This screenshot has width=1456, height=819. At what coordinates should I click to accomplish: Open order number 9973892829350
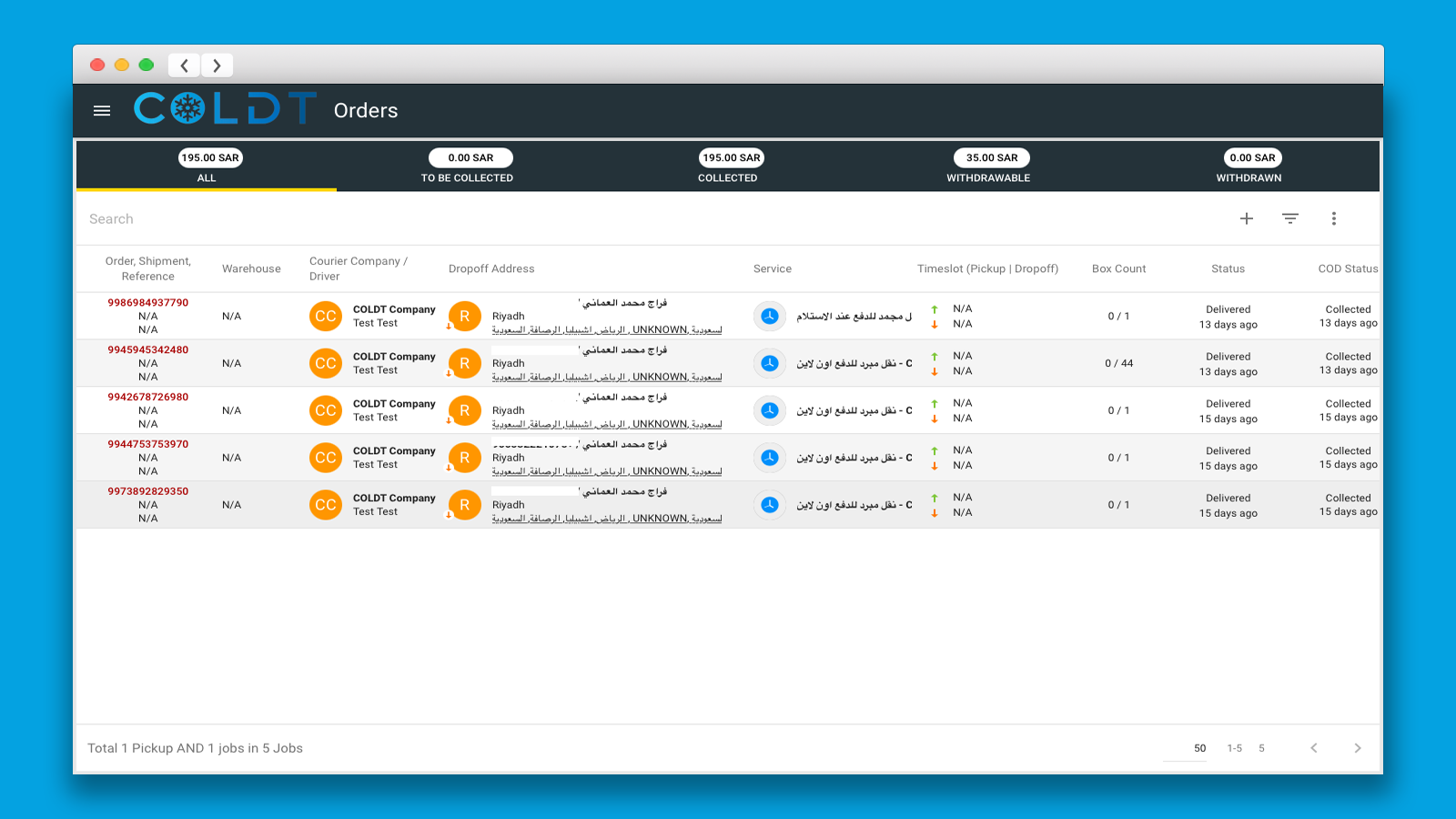tap(148, 491)
